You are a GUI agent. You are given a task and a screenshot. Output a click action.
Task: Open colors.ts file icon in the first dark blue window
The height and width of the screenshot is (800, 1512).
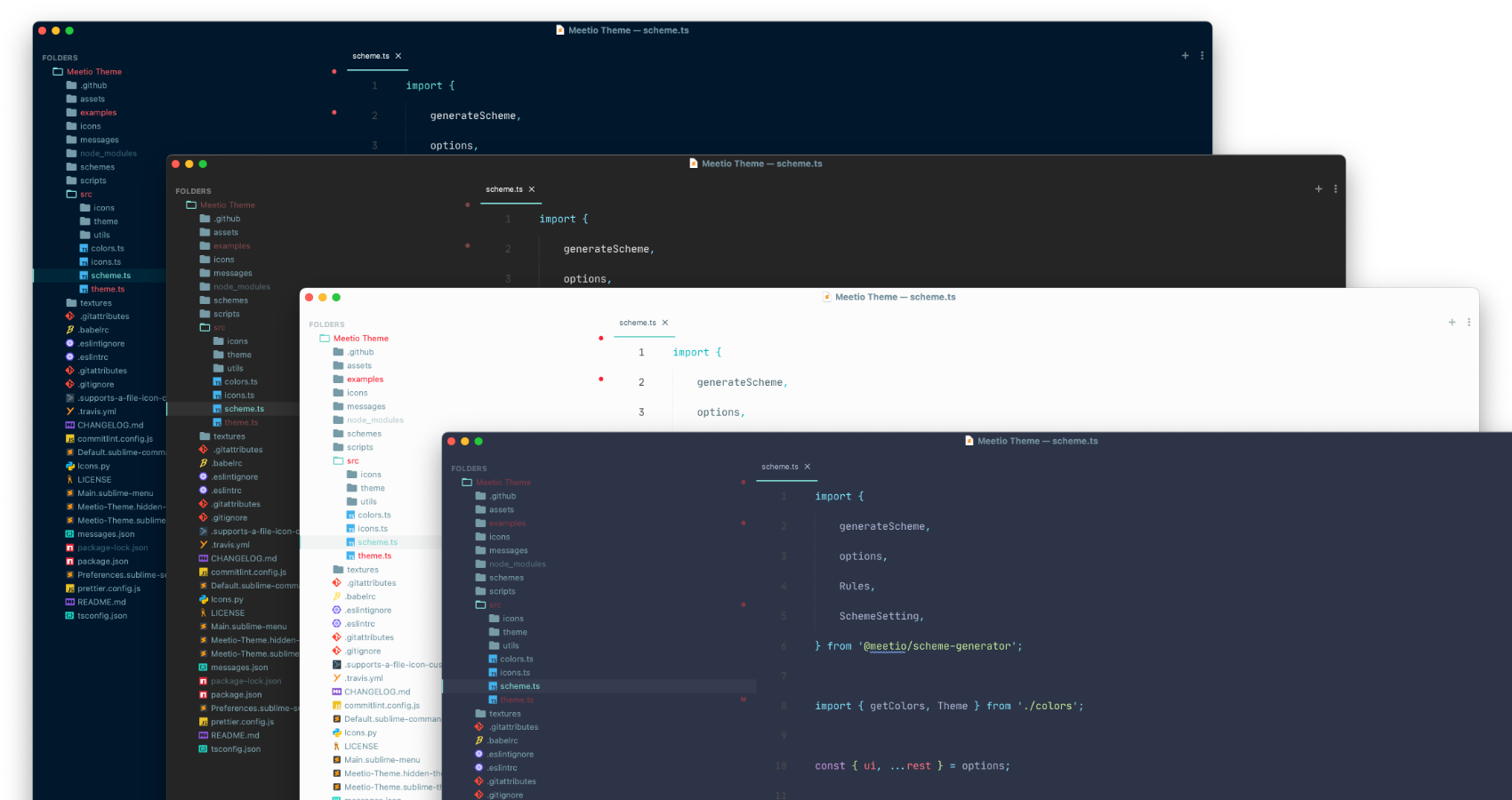[84, 248]
